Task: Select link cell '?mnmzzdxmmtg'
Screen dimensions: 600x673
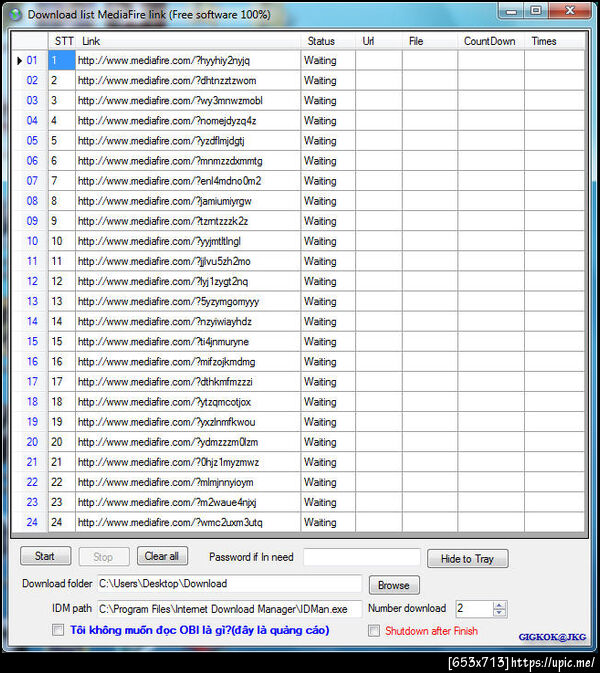Action: pos(188,161)
